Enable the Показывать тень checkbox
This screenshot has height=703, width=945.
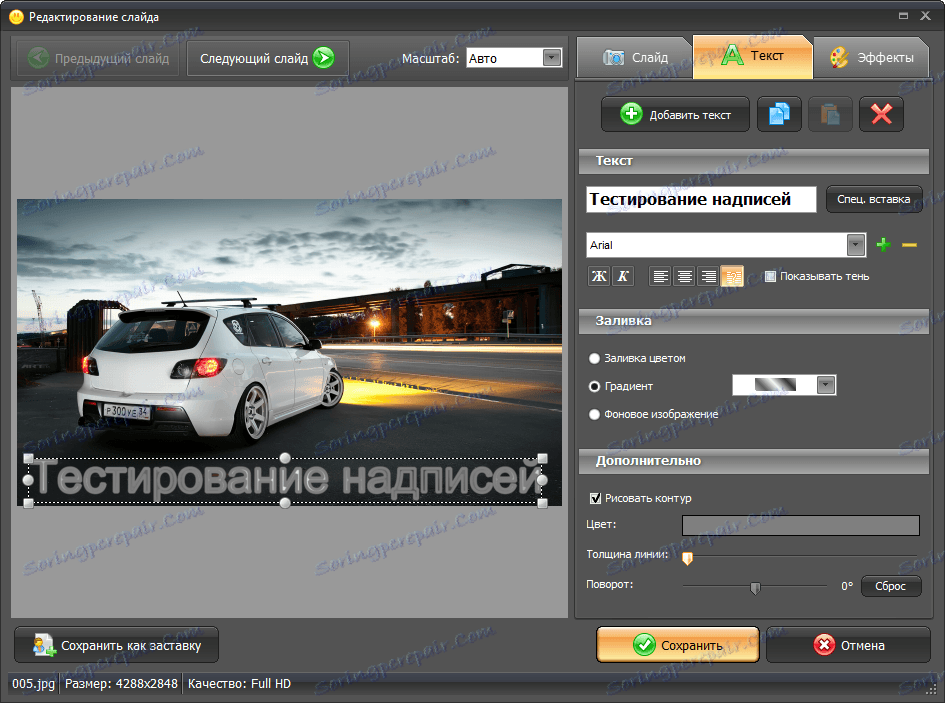770,276
